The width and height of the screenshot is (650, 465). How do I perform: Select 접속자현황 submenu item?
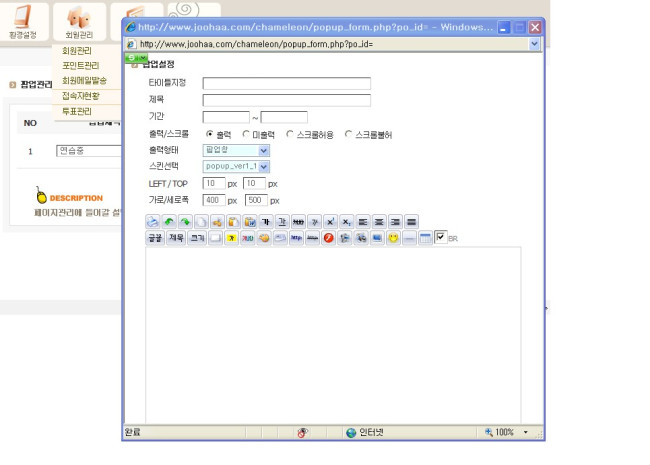click(x=80, y=96)
